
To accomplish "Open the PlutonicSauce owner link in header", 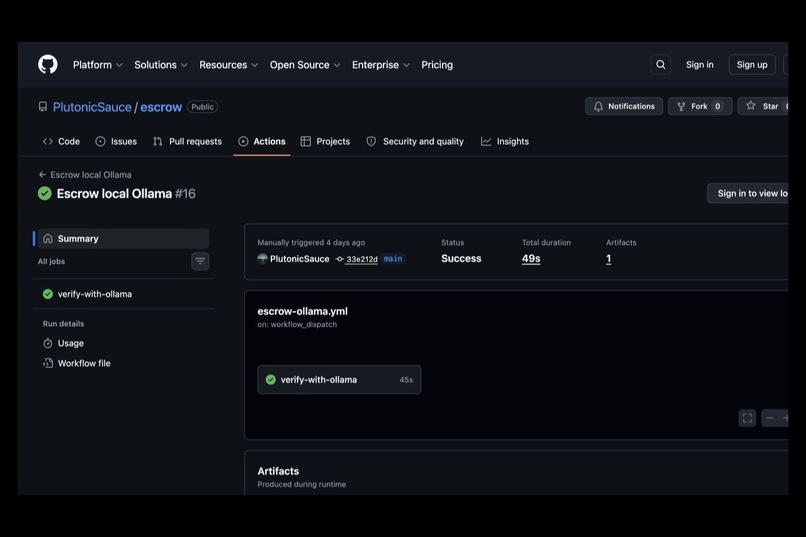I will (x=92, y=107).
